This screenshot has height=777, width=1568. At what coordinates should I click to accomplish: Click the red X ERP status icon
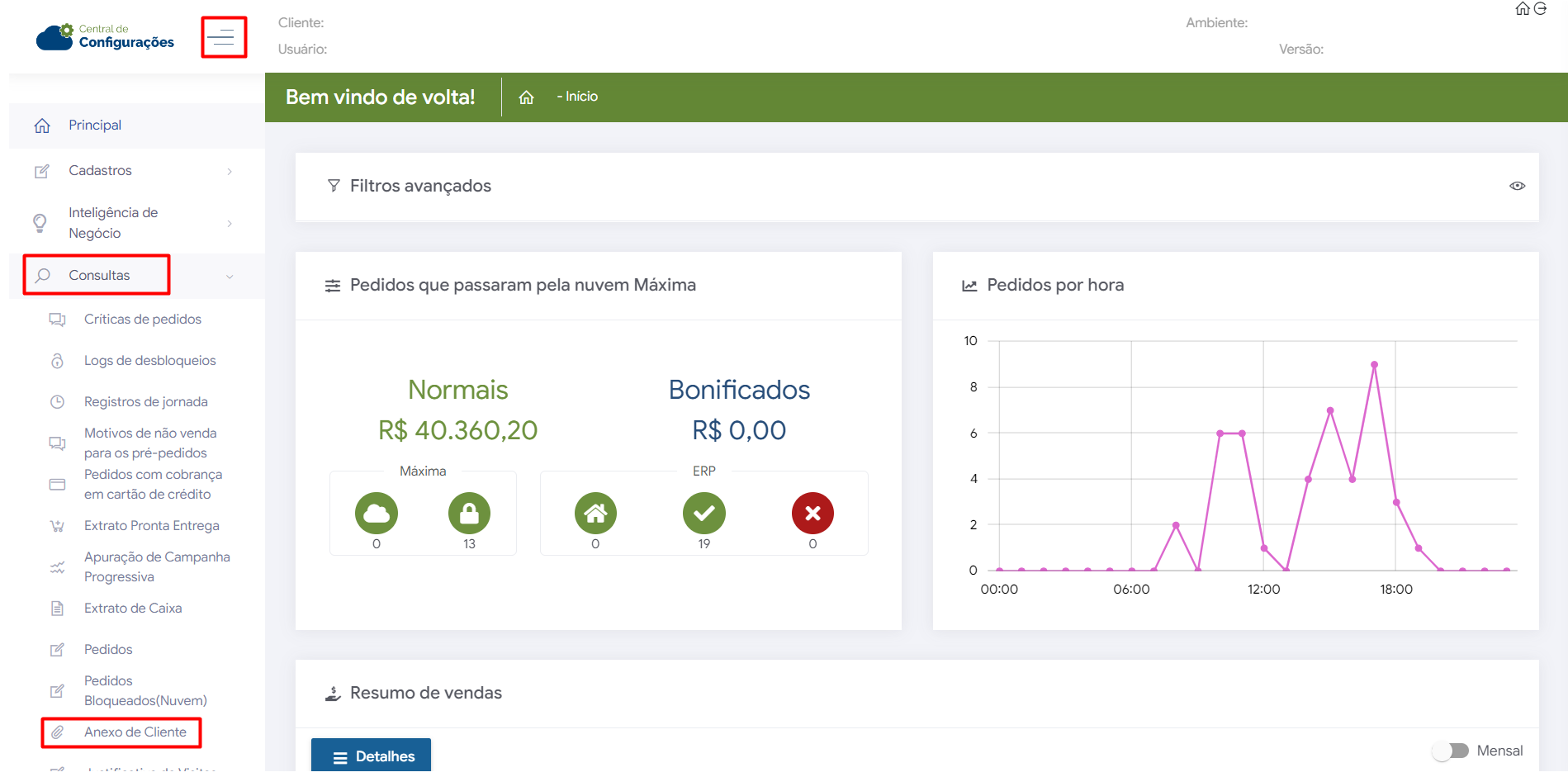click(812, 514)
